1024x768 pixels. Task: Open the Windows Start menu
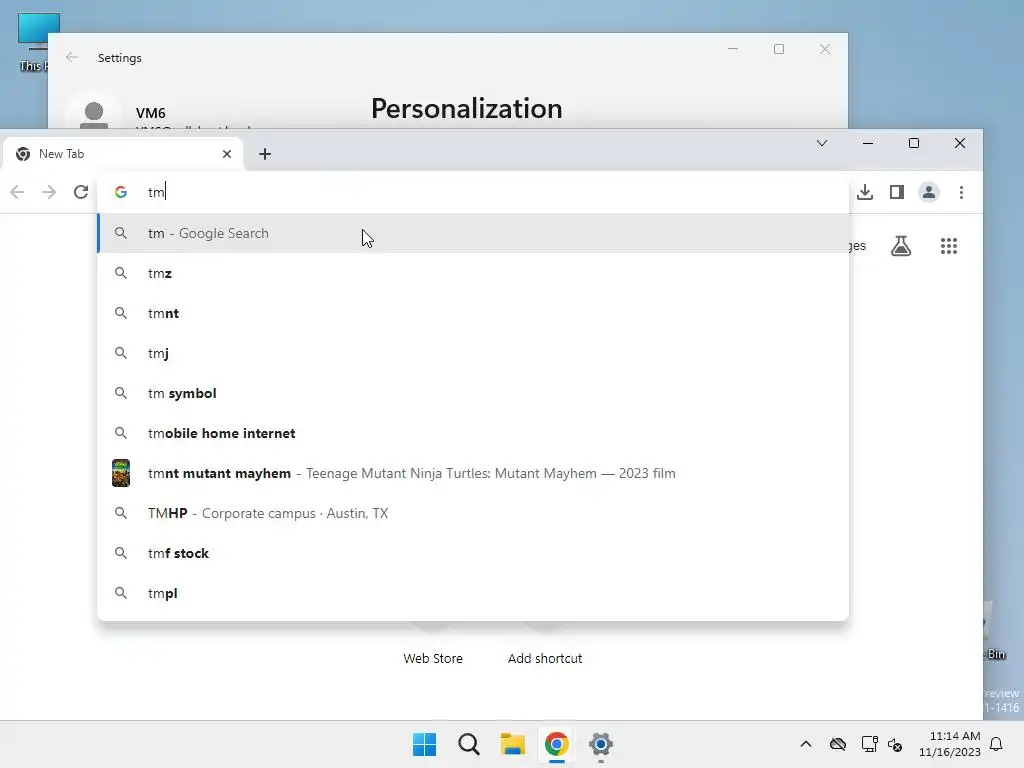click(x=424, y=744)
